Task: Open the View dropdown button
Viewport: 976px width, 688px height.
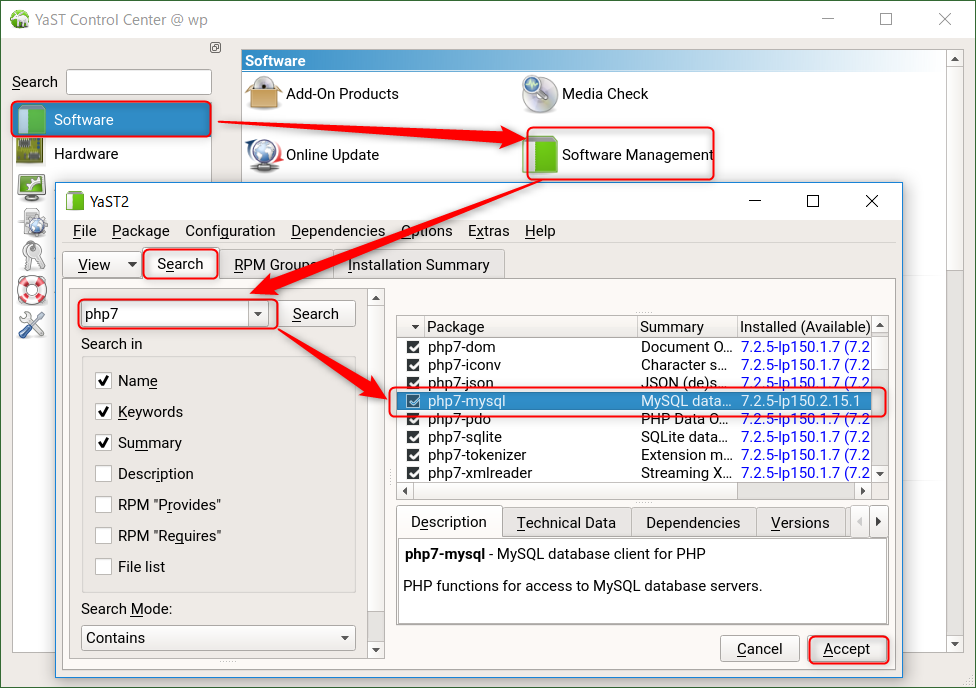Action: [x=102, y=265]
